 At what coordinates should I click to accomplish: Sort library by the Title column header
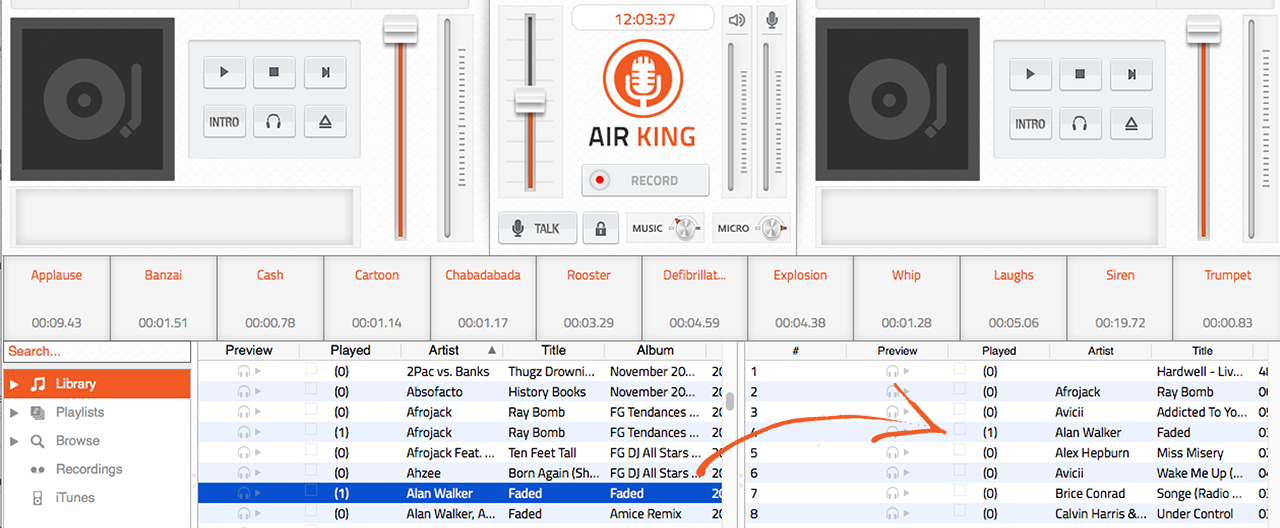553,350
